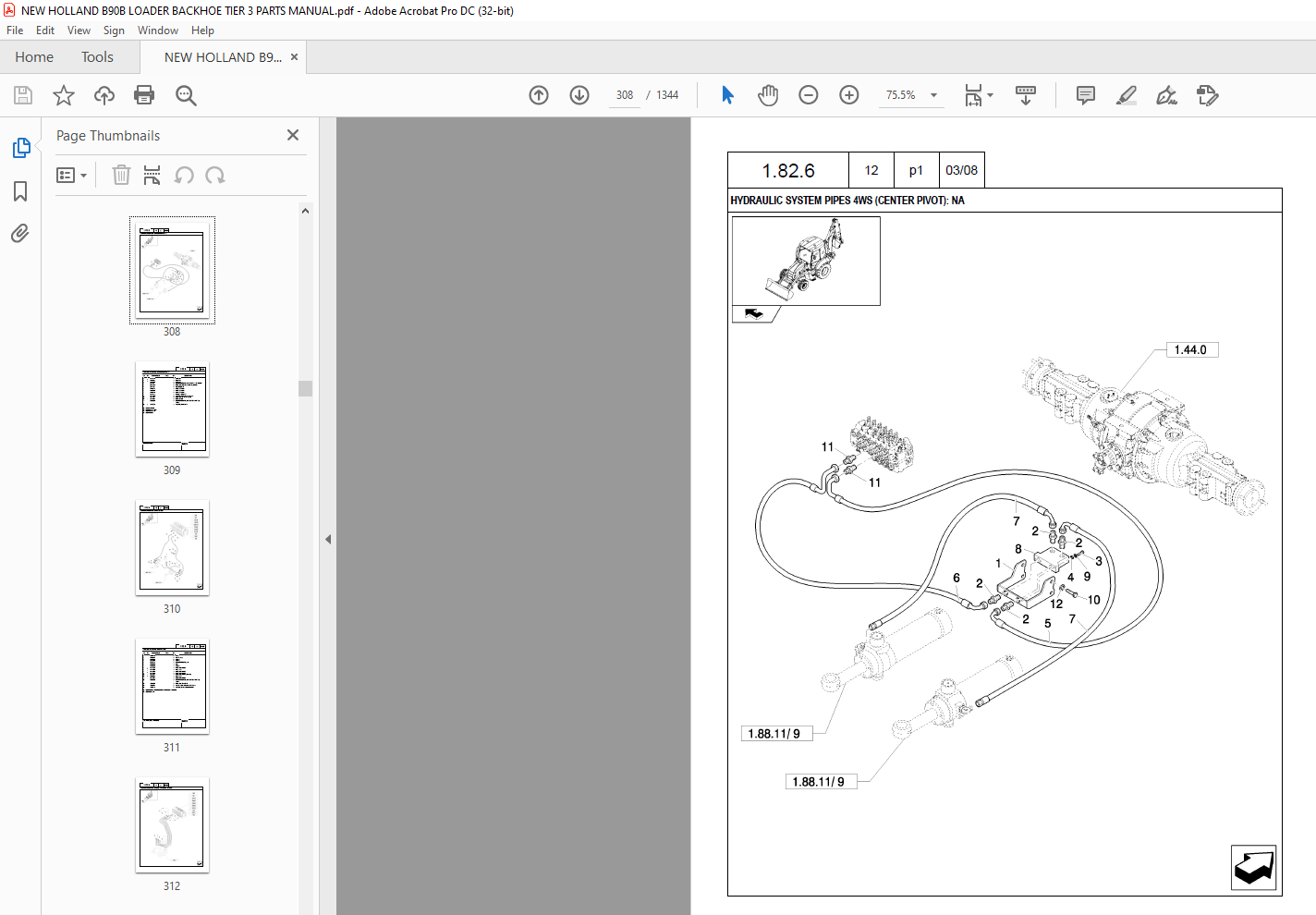1316x915 pixels.
Task: Open the Window menu
Action: point(158,30)
